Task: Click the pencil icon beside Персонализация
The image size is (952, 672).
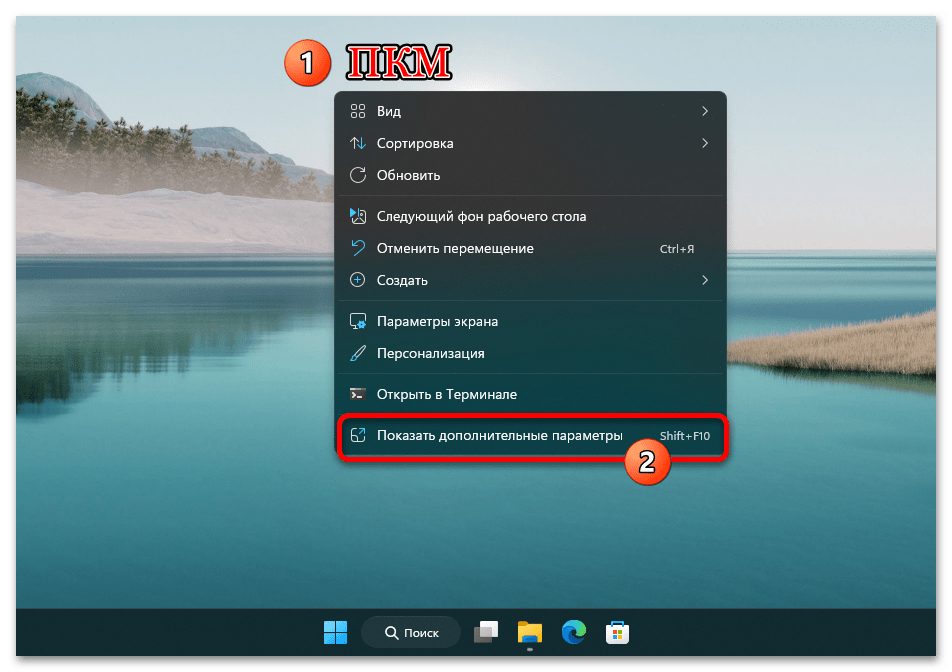Action: click(x=357, y=353)
